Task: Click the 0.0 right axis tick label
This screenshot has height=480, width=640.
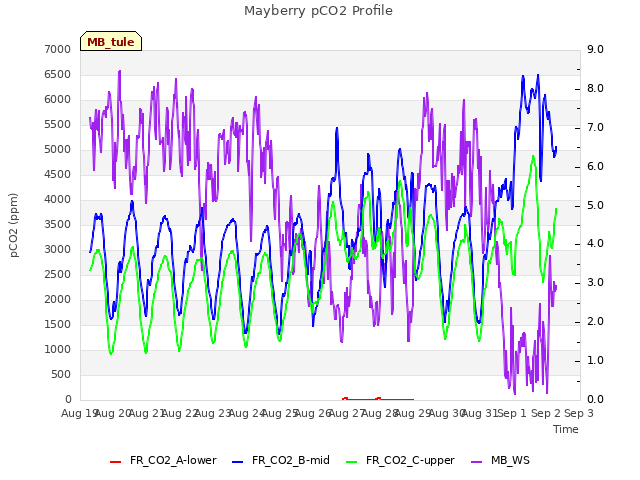Action: pyautogui.click(x=595, y=400)
